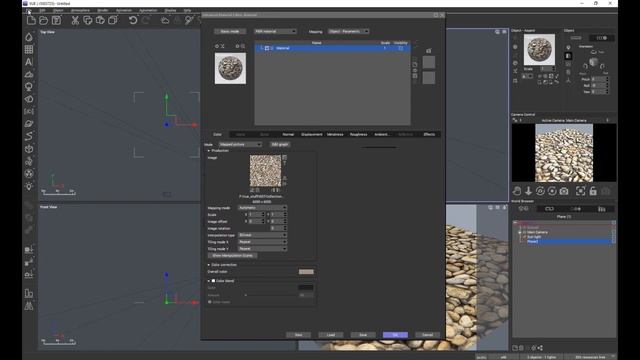Click the New file icon in the top toolbar
Image resolution: width=640 pixels, height=360 pixels.
point(31,20)
